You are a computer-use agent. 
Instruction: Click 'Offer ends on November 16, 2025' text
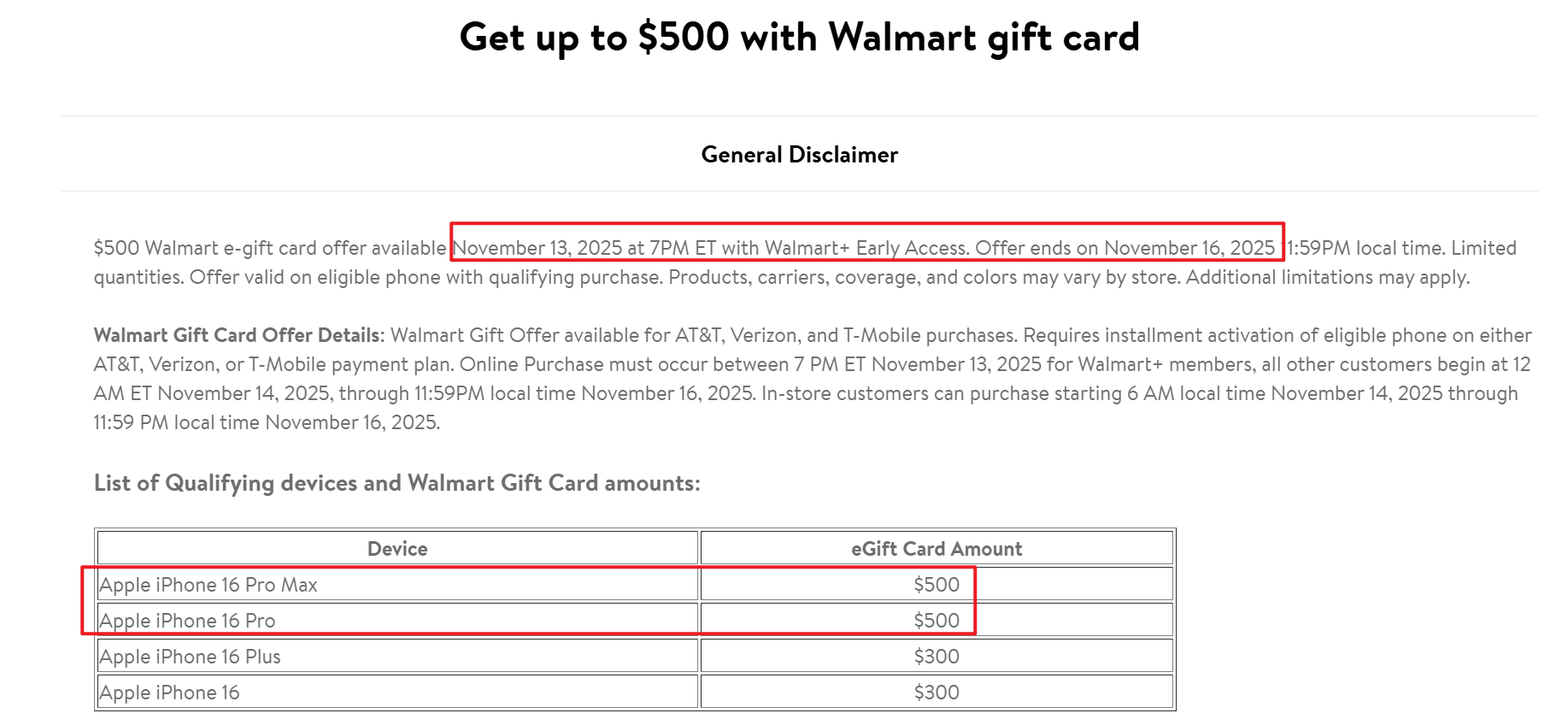click(x=1125, y=248)
